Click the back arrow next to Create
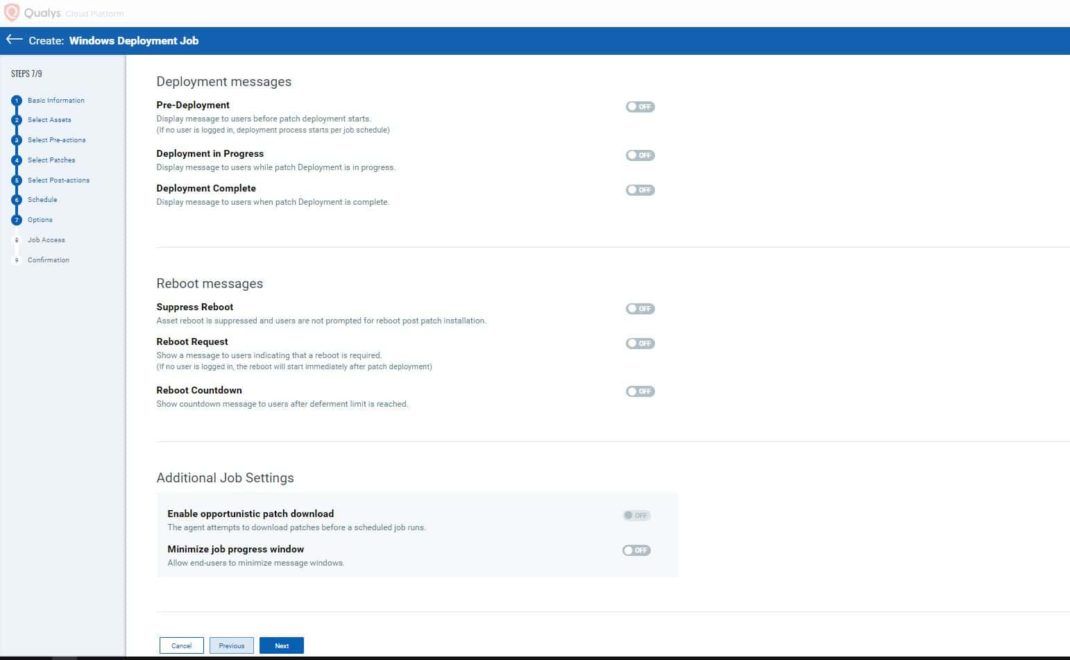Image resolution: width=1070 pixels, height=660 pixels. (15, 40)
